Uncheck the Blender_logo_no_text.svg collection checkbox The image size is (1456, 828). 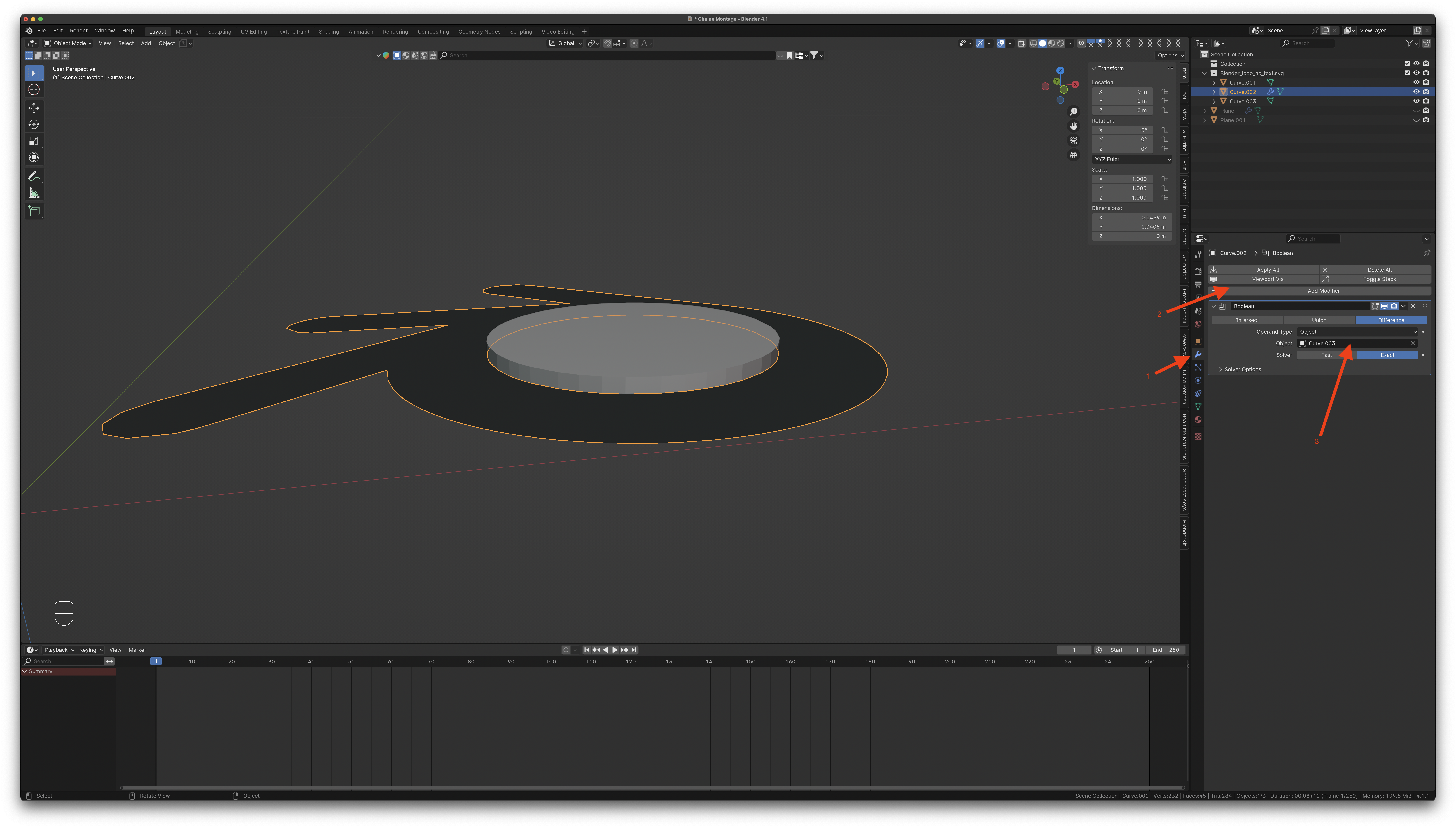click(x=1407, y=73)
